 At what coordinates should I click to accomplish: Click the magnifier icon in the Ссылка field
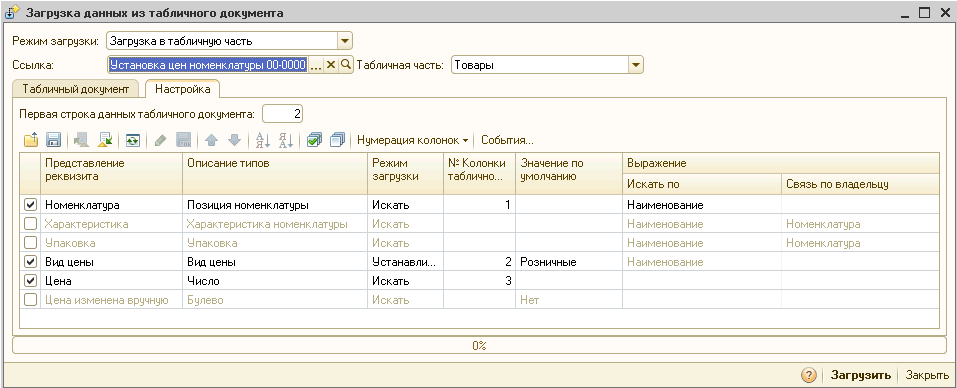tap(345, 65)
